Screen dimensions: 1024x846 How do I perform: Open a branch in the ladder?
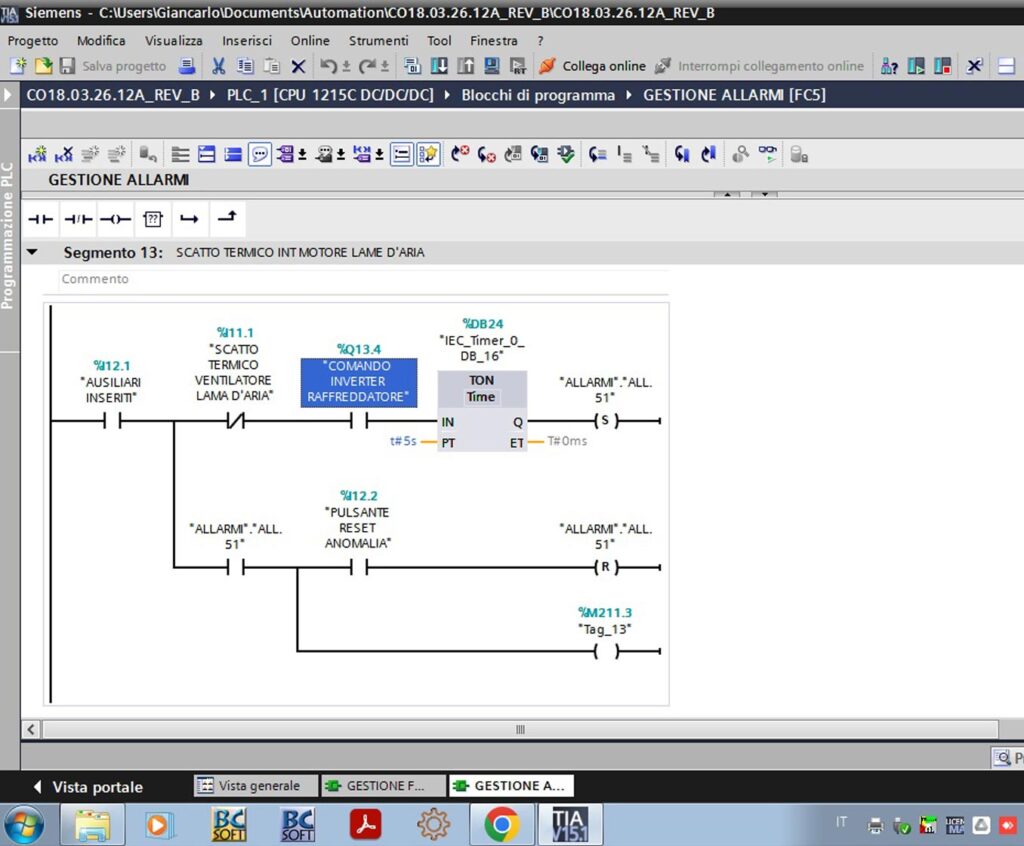[x=189, y=219]
